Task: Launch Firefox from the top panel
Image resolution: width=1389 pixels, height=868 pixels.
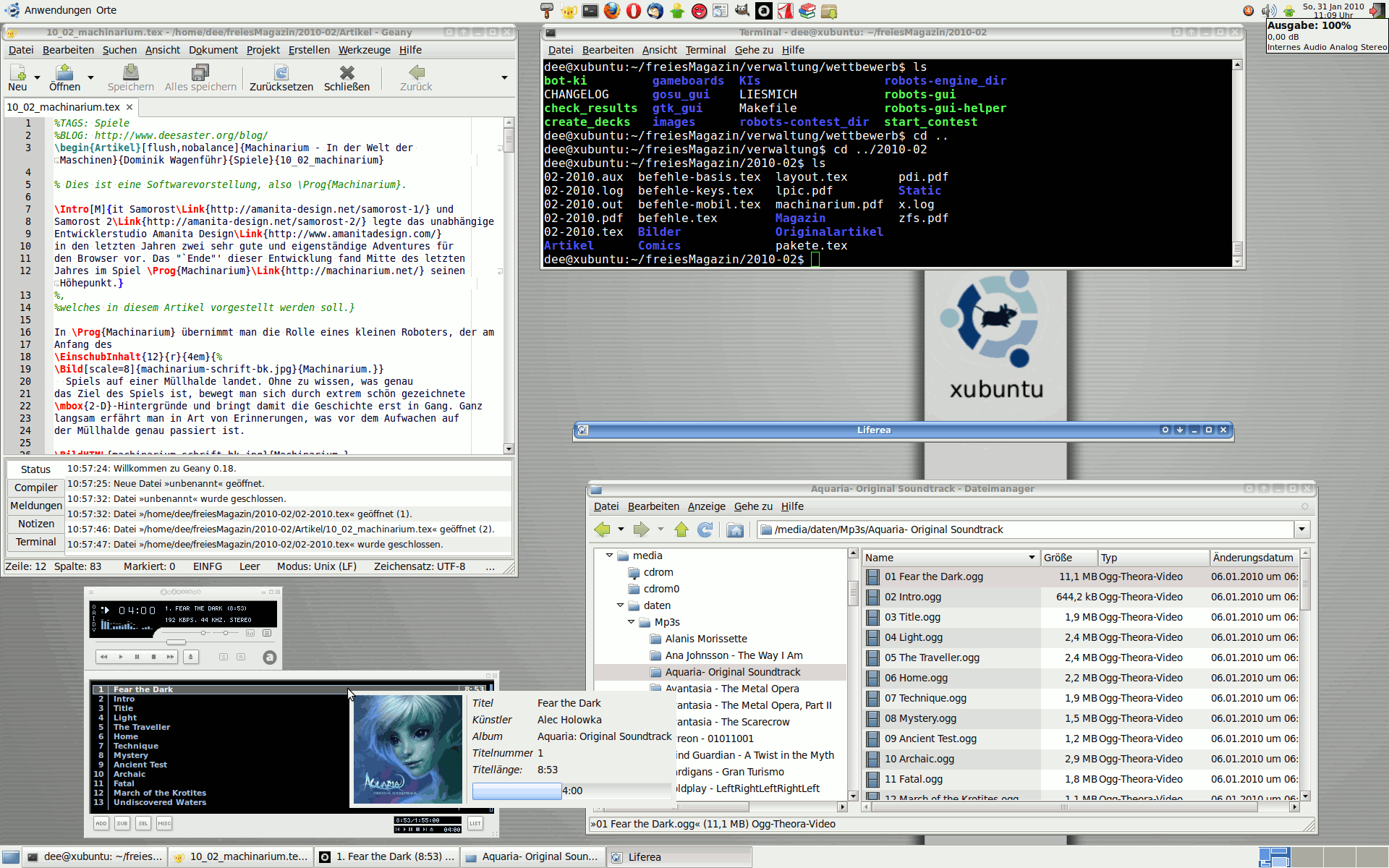Action: click(x=612, y=11)
